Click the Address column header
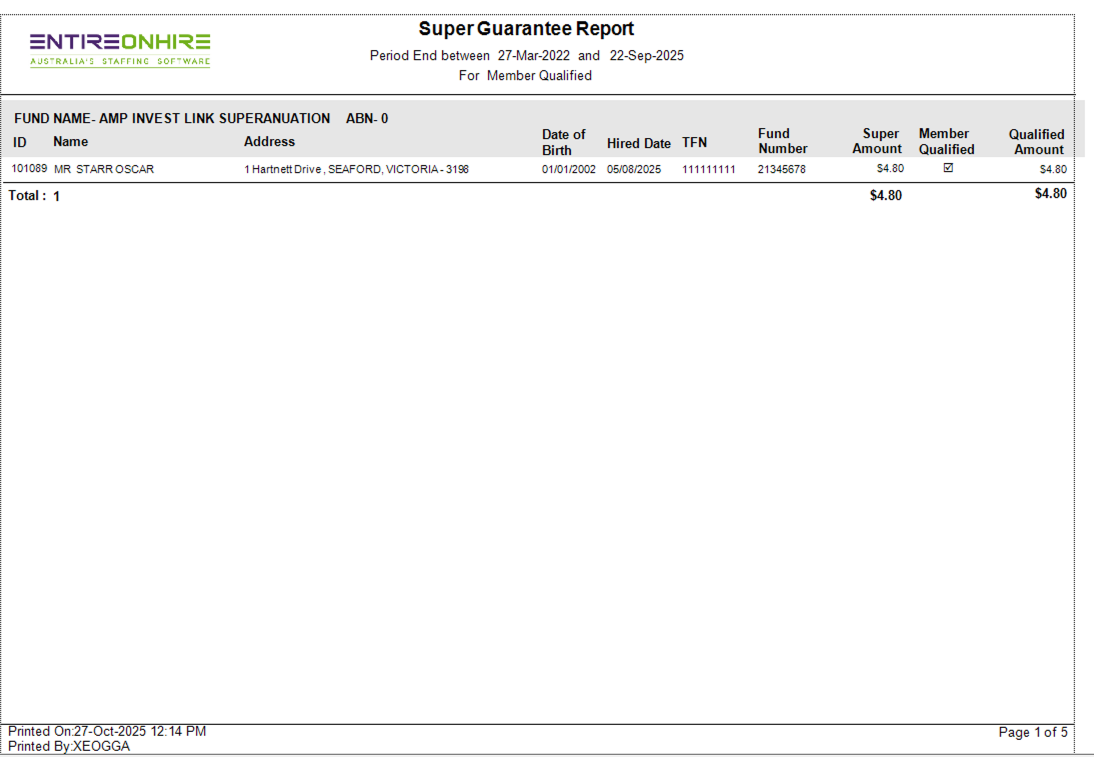This screenshot has height=757, width=1094. pos(269,142)
